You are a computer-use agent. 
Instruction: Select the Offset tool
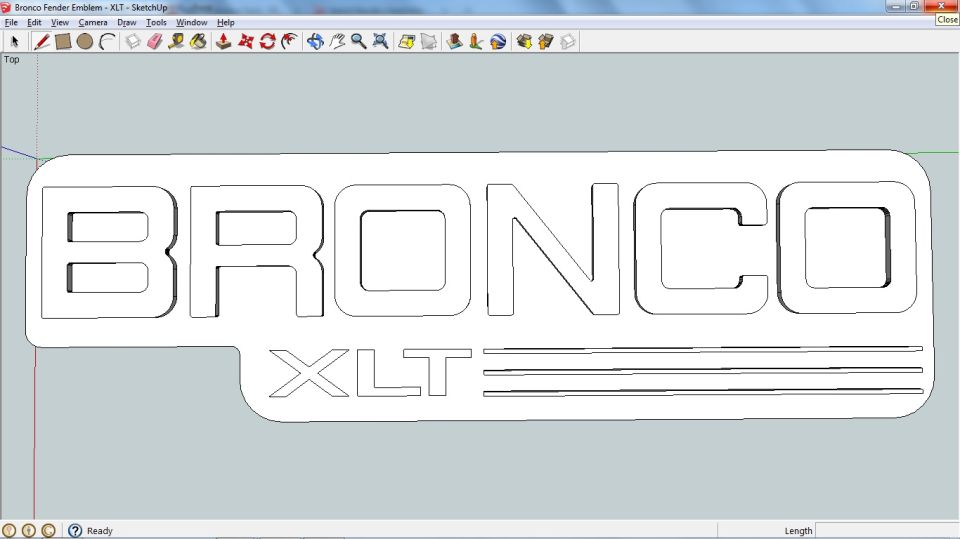pyautogui.click(x=290, y=42)
